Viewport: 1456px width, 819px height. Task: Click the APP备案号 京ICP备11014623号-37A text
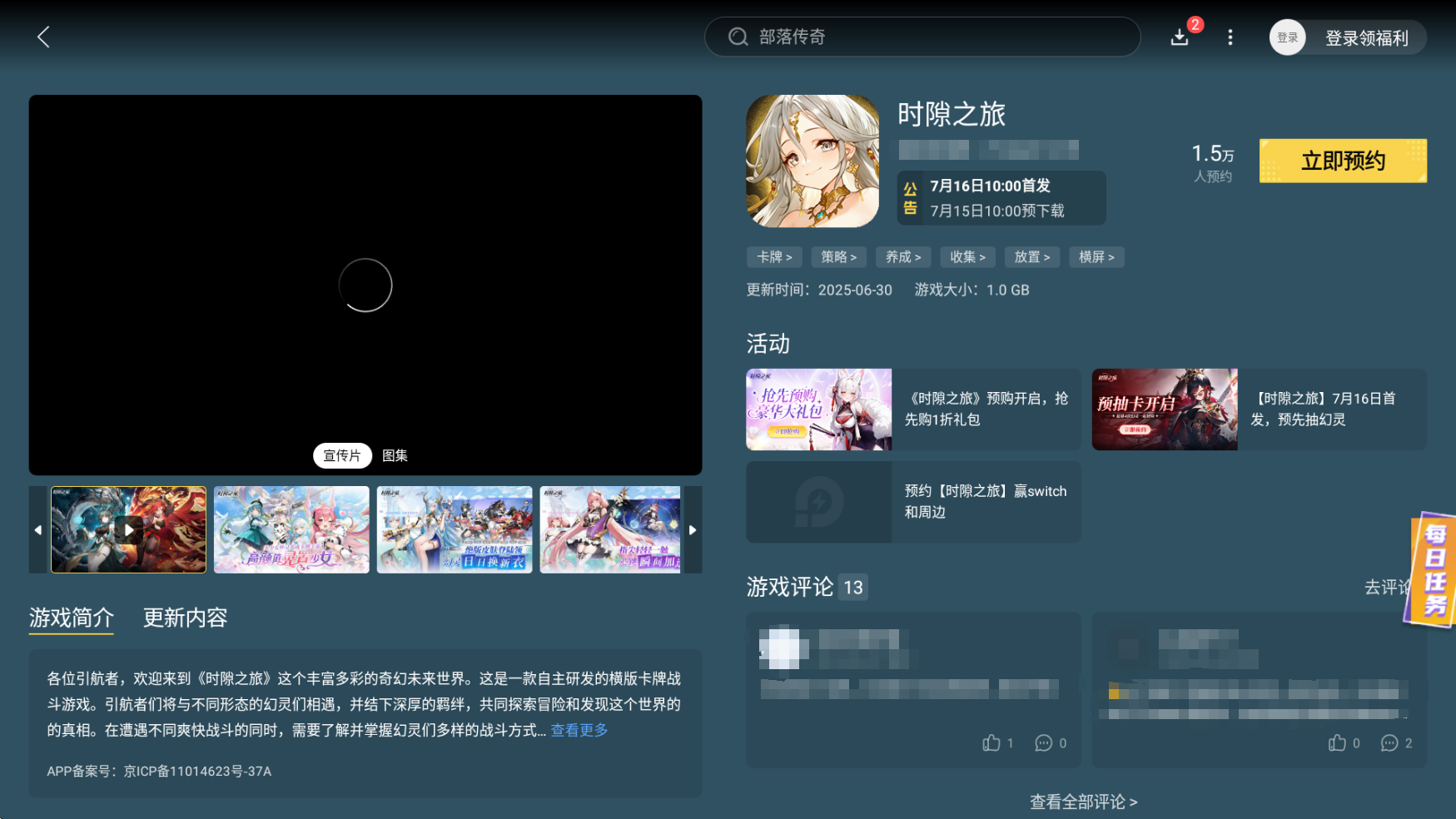(159, 772)
